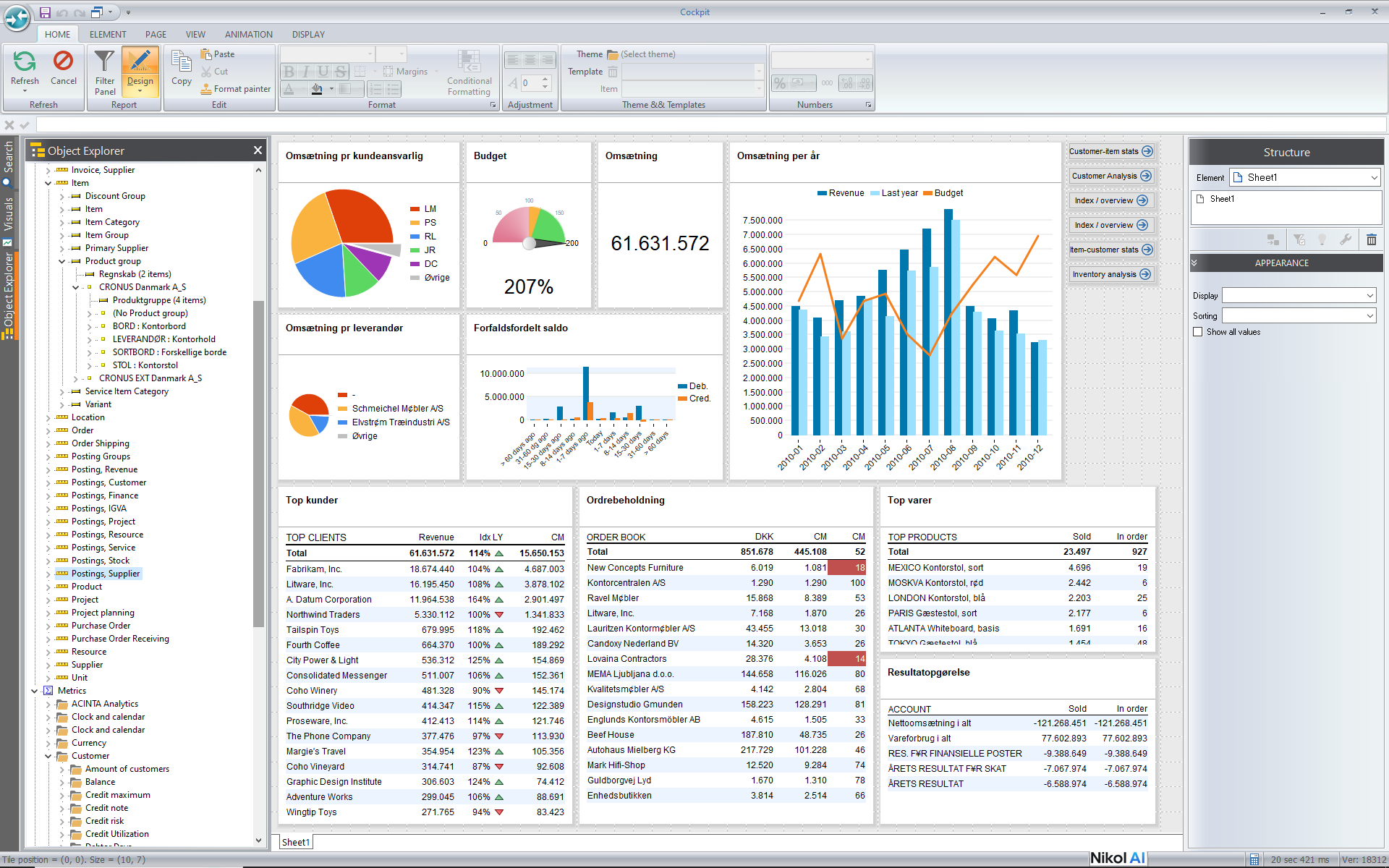
Task: Open the DISPLAY ribbon tab
Action: click(x=308, y=34)
